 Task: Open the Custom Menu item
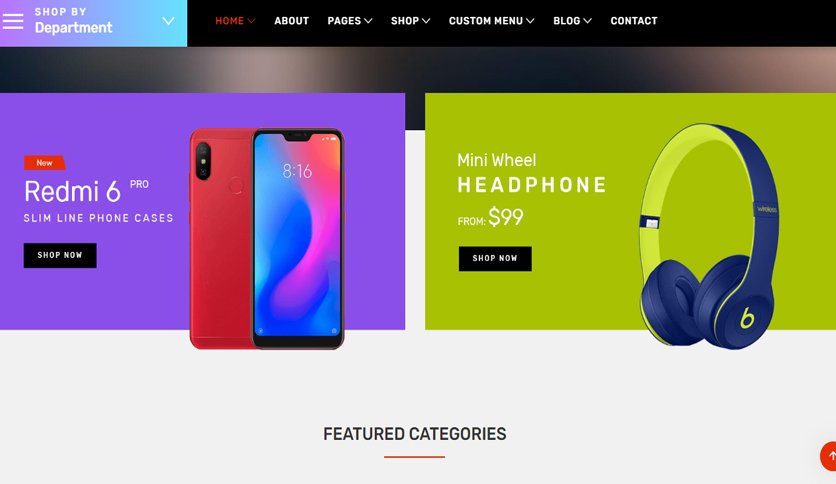click(x=486, y=21)
